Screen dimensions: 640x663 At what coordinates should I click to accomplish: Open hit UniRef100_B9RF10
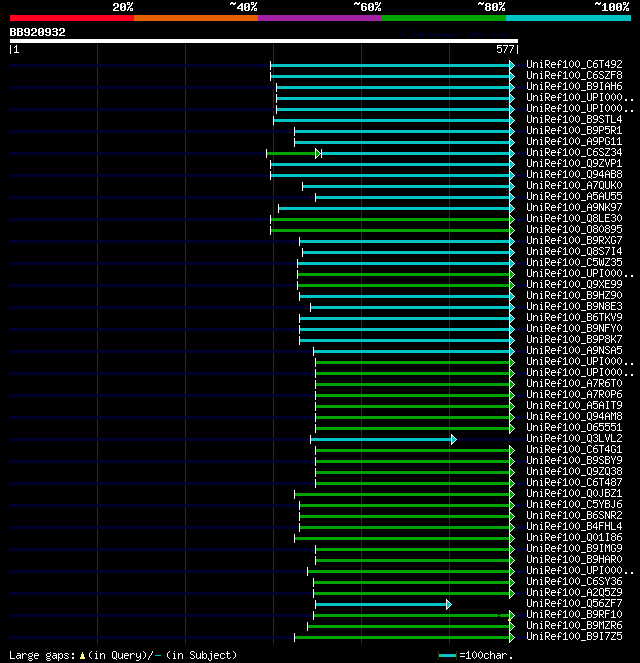(574, 614)
